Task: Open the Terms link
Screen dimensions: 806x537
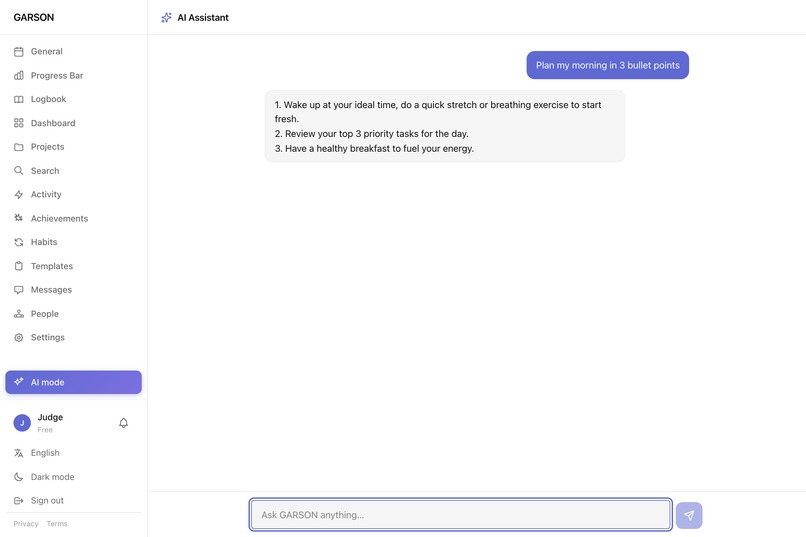Action: (x=57, y=524)
